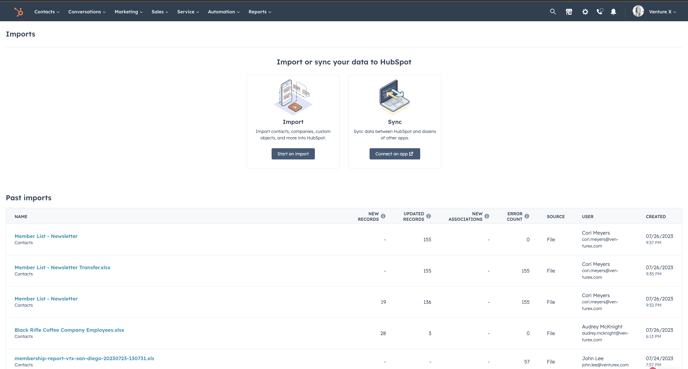The width and height of the screenshot is (688, 369).
Task: Click the HubSpot sprocket logo
Action: tap(18, 12)
